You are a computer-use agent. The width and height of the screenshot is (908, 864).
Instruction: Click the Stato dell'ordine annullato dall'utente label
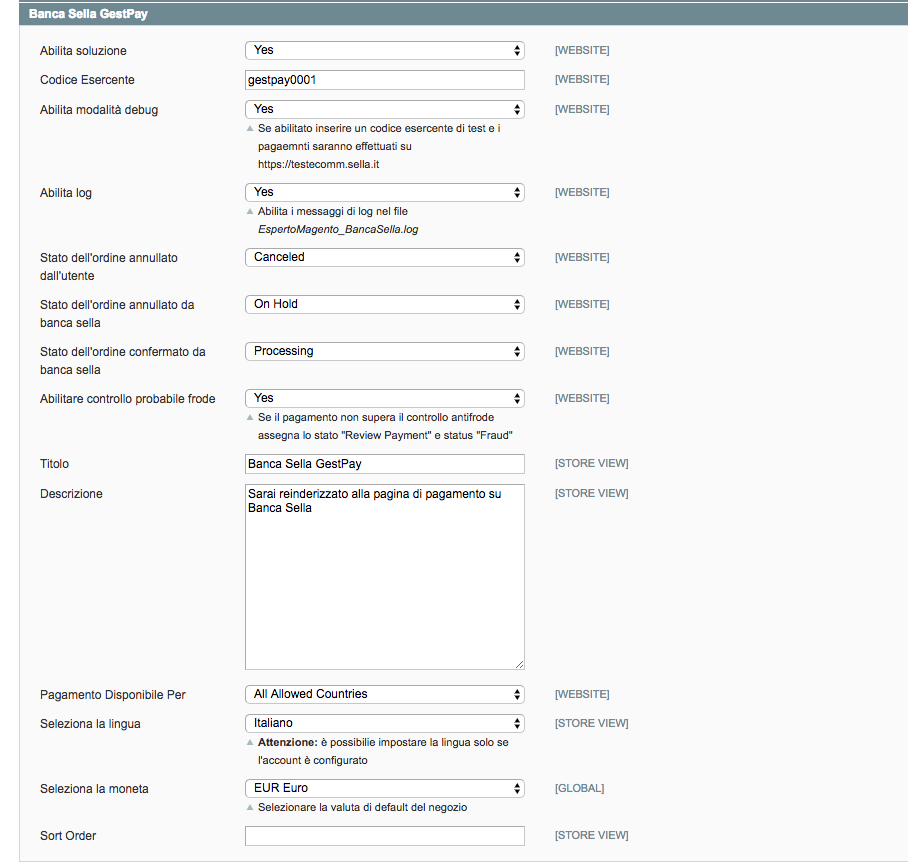click(x=109, y=267)
